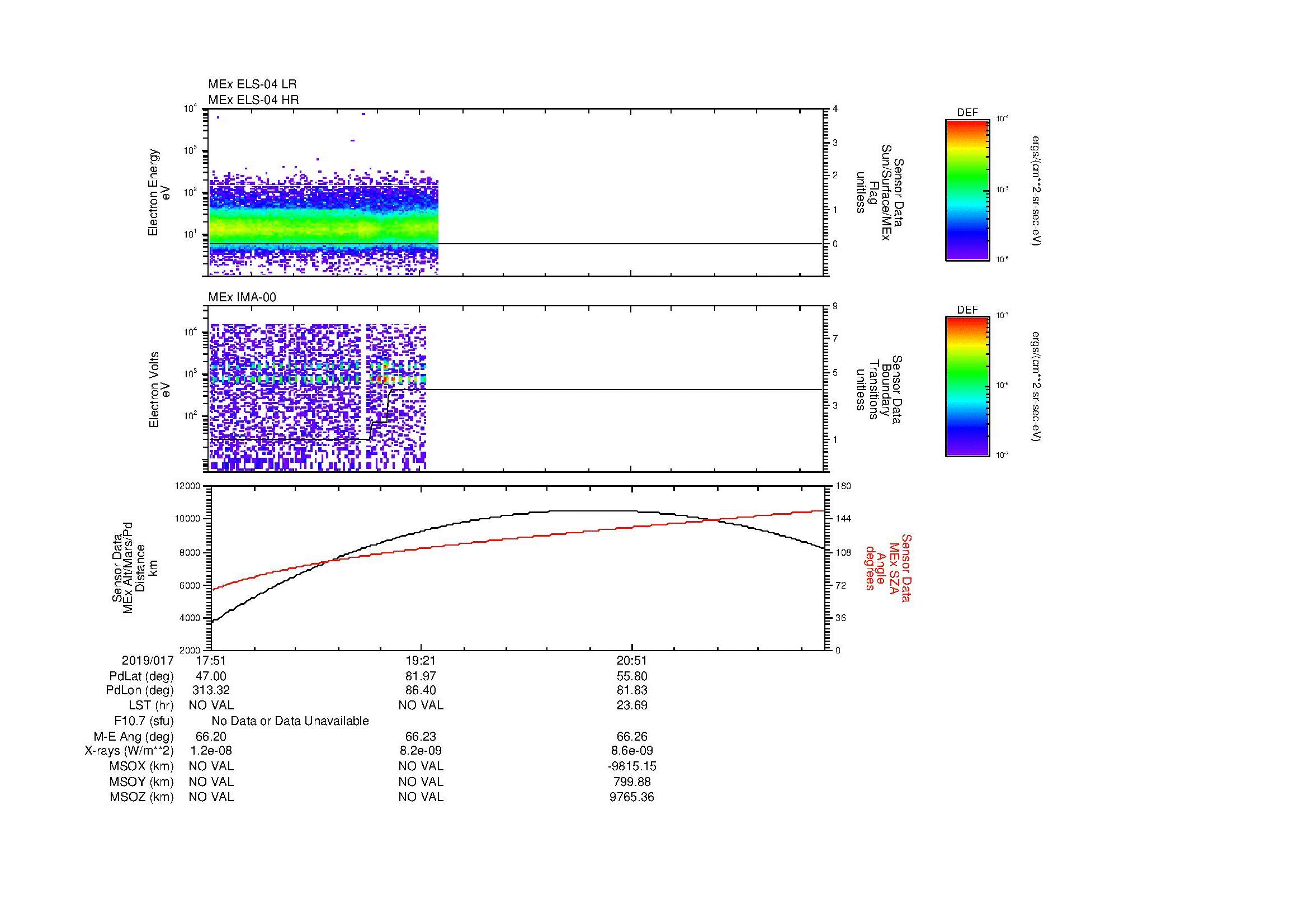Click X-rays value 1.2e-08
1308x924 pixels.
point(211,751)
